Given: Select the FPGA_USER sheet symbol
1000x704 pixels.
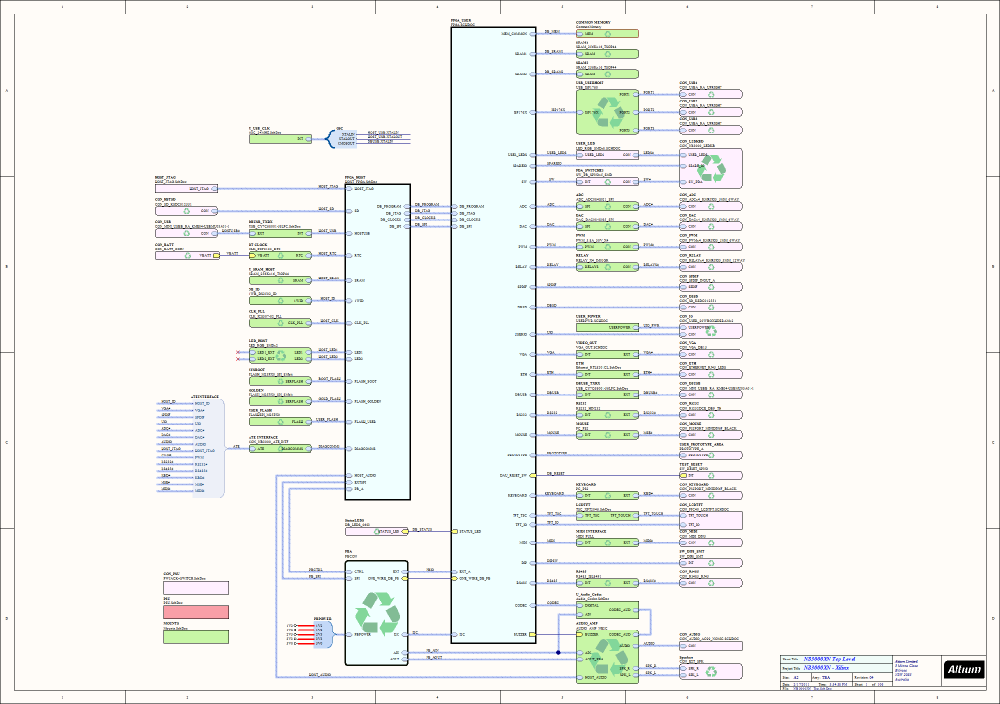Looking at the screenshot, I should [494, 335].
